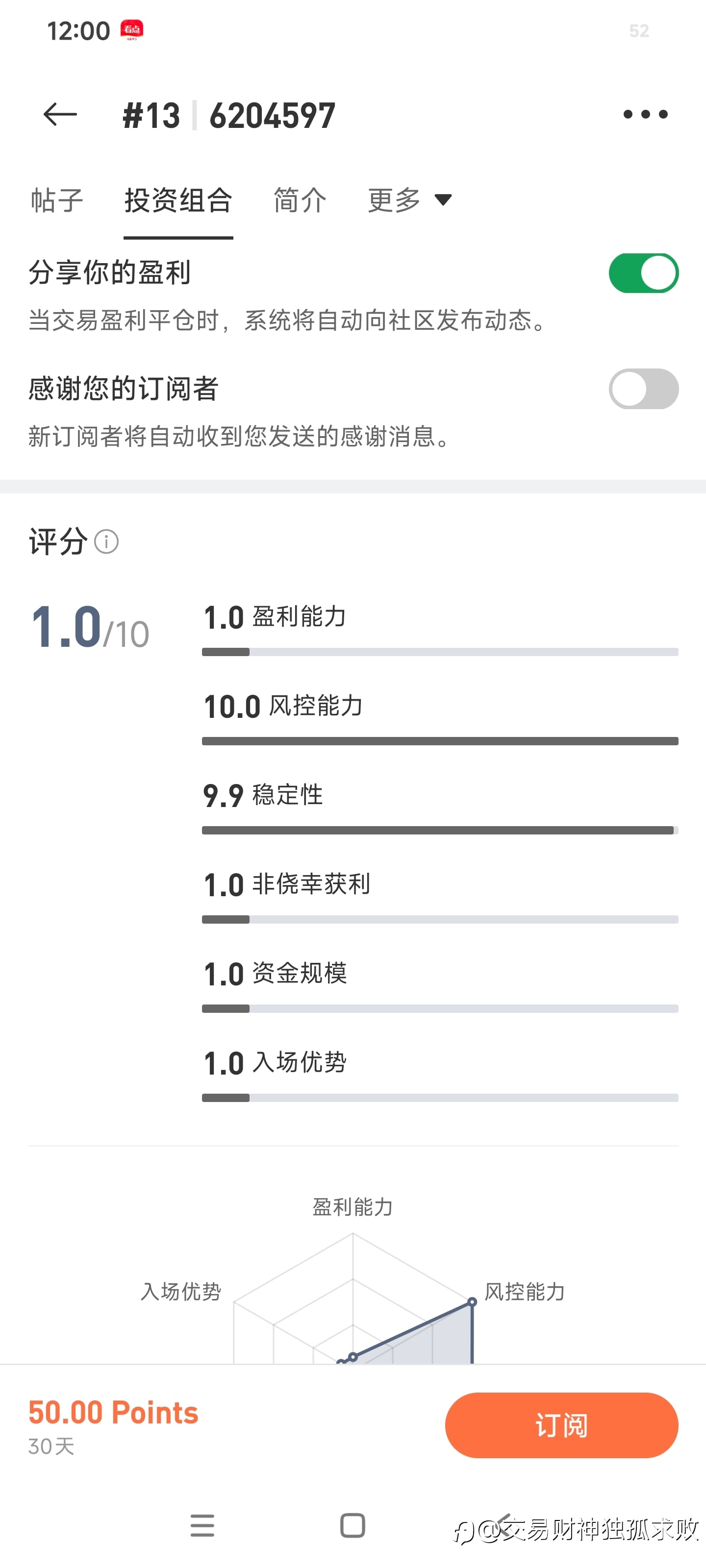Image resolution: width=706 pixels, height=1568 pixels.
Task: Click the 稳定性 score bar
Action: pos(440,830)
